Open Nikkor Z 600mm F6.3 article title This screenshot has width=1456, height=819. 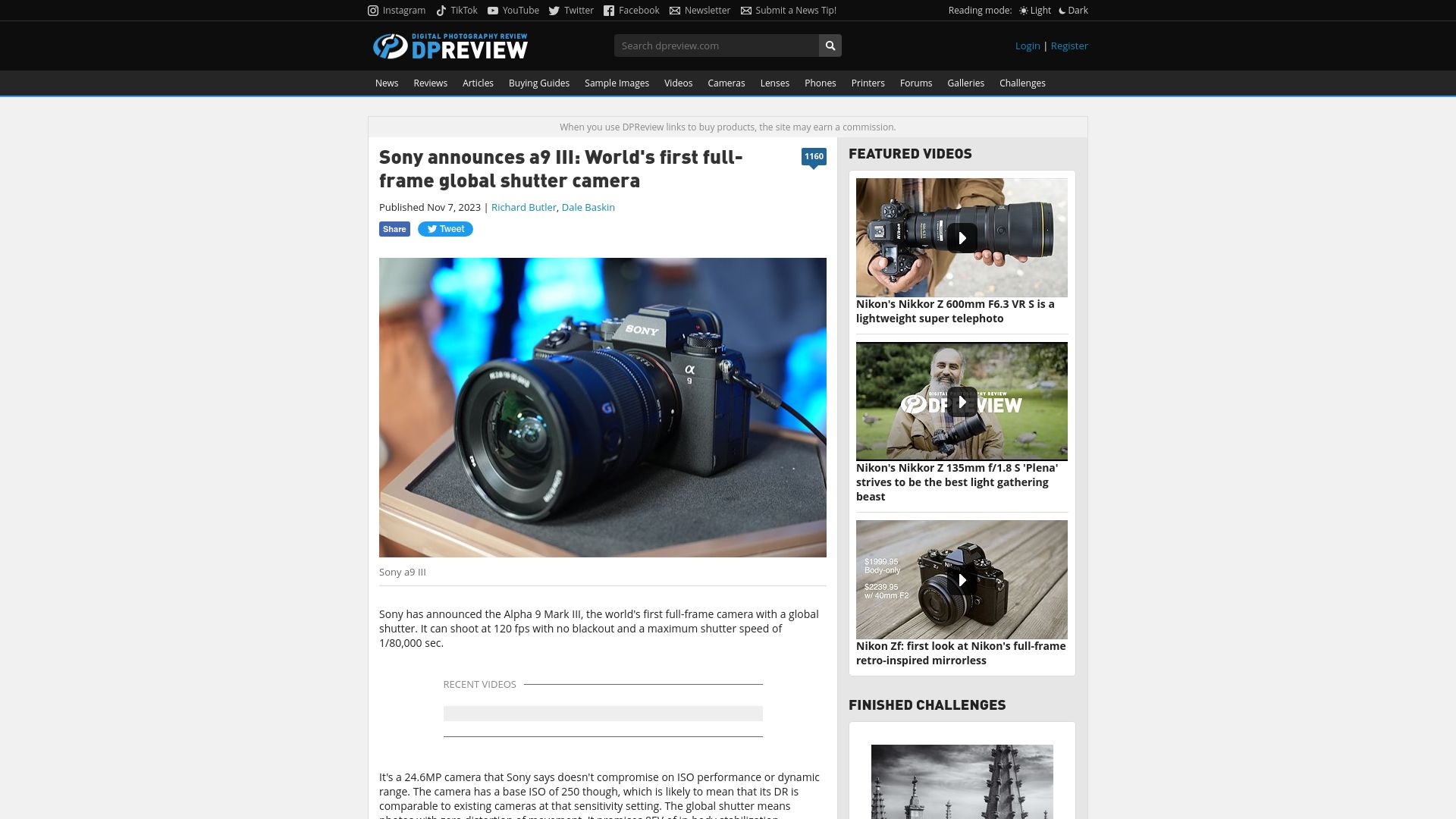[955, 311]
